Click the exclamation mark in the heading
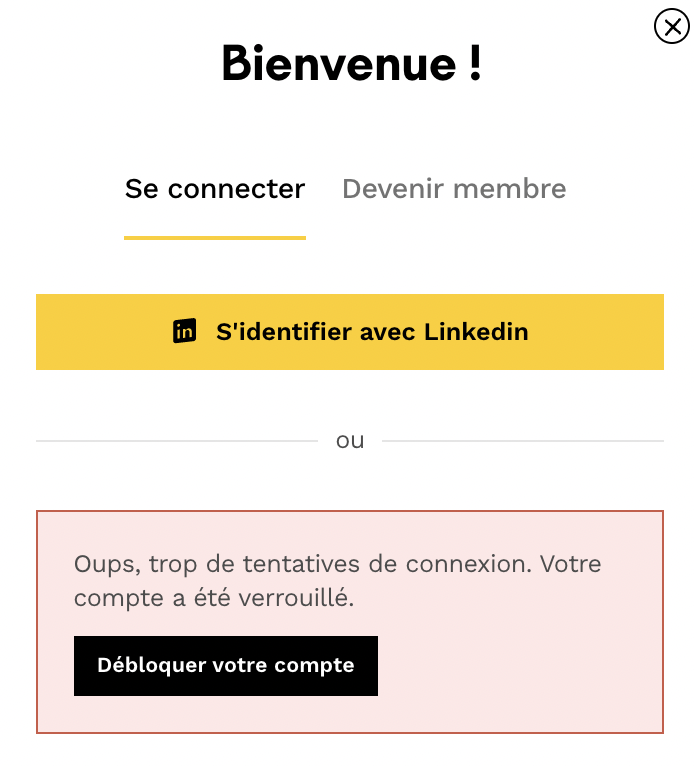The height and width of the screenshot is (766, 694). (474, 63)
